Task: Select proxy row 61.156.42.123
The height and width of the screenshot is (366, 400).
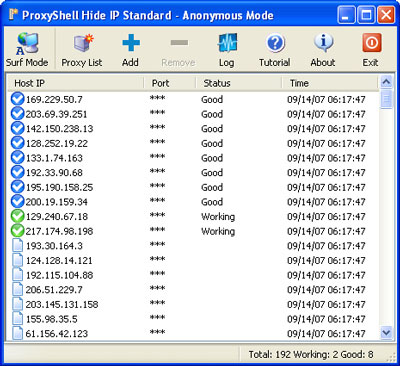Action: click(x=193, y=333)
